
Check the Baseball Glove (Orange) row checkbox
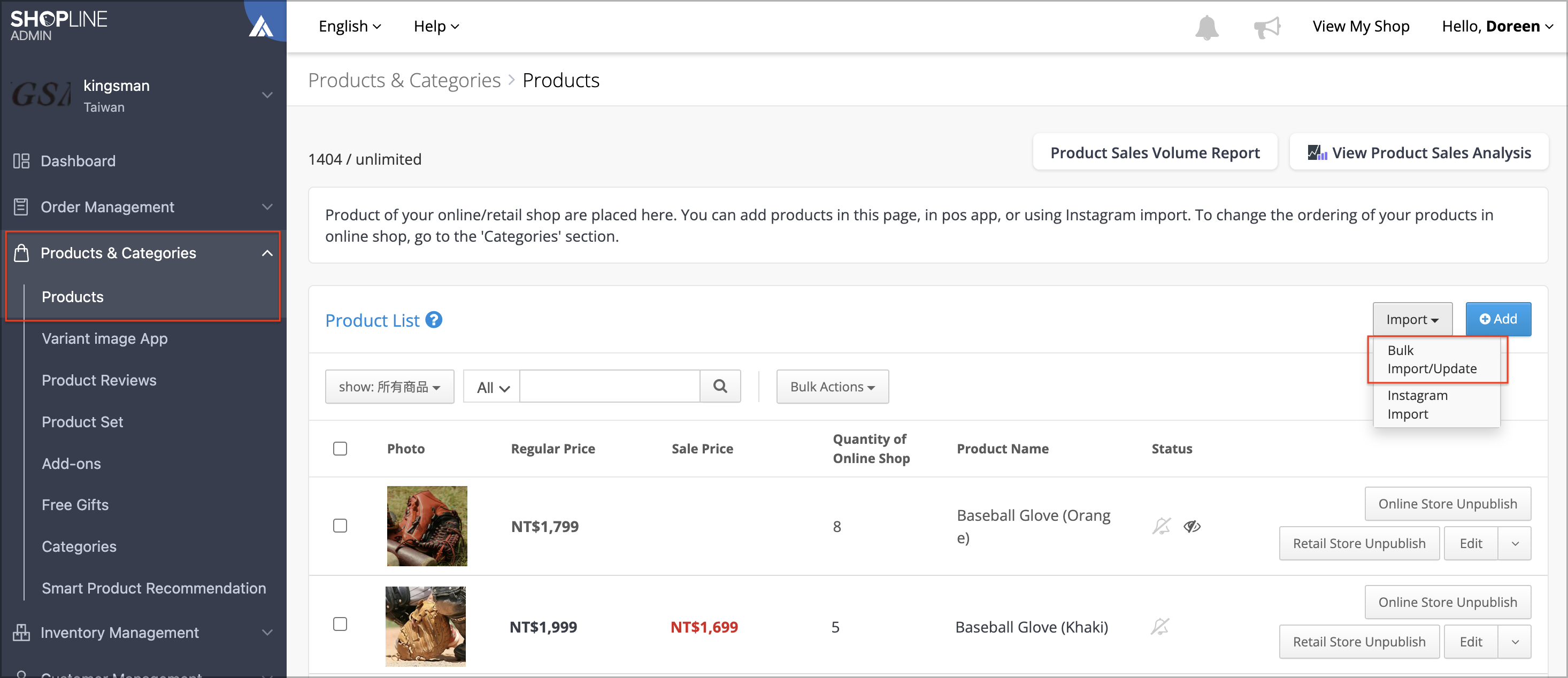click(340, 525)
